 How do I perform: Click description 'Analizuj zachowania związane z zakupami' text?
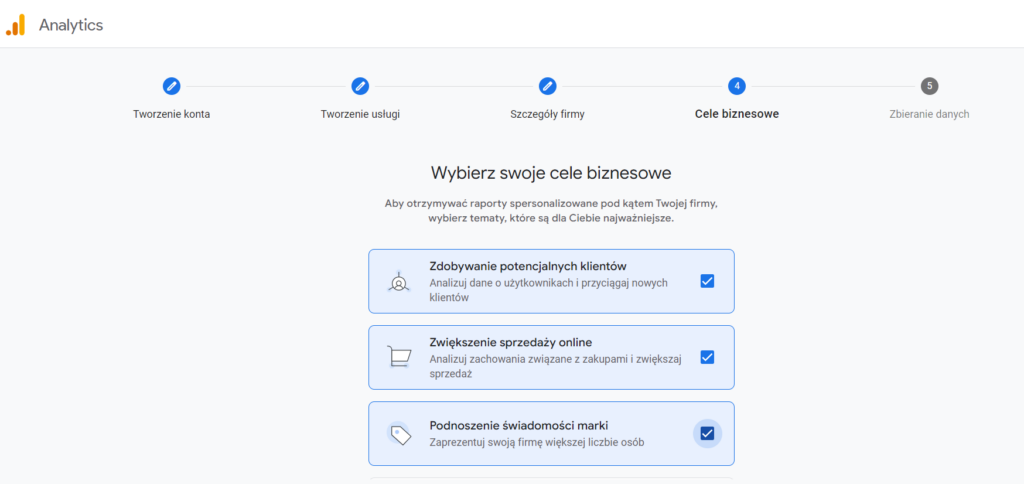[555, 366]
